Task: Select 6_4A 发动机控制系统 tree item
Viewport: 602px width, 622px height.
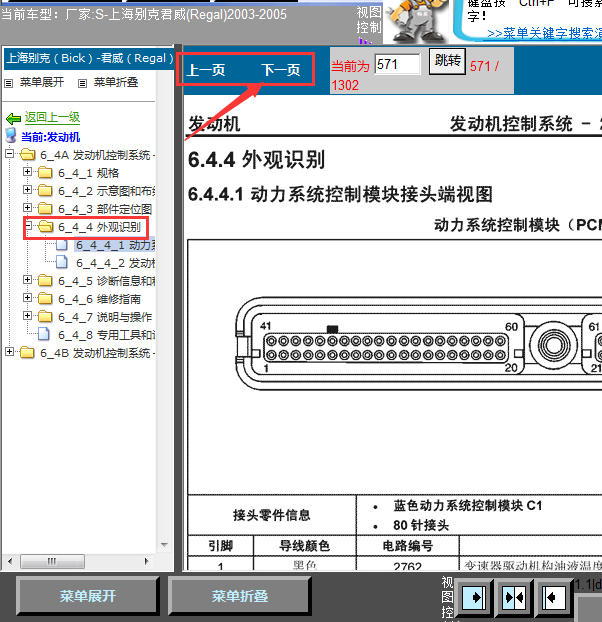Action: pos(98,155)
